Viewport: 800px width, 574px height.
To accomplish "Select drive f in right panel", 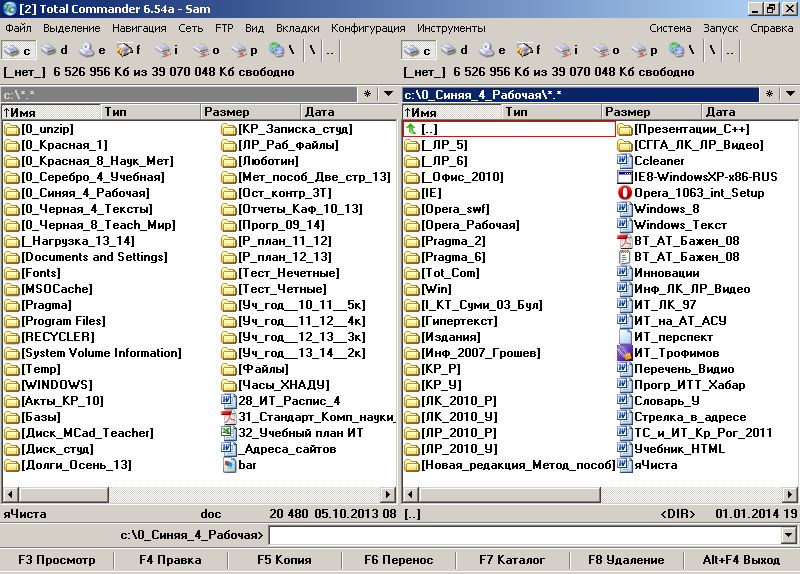I will [x=529, y=51].
